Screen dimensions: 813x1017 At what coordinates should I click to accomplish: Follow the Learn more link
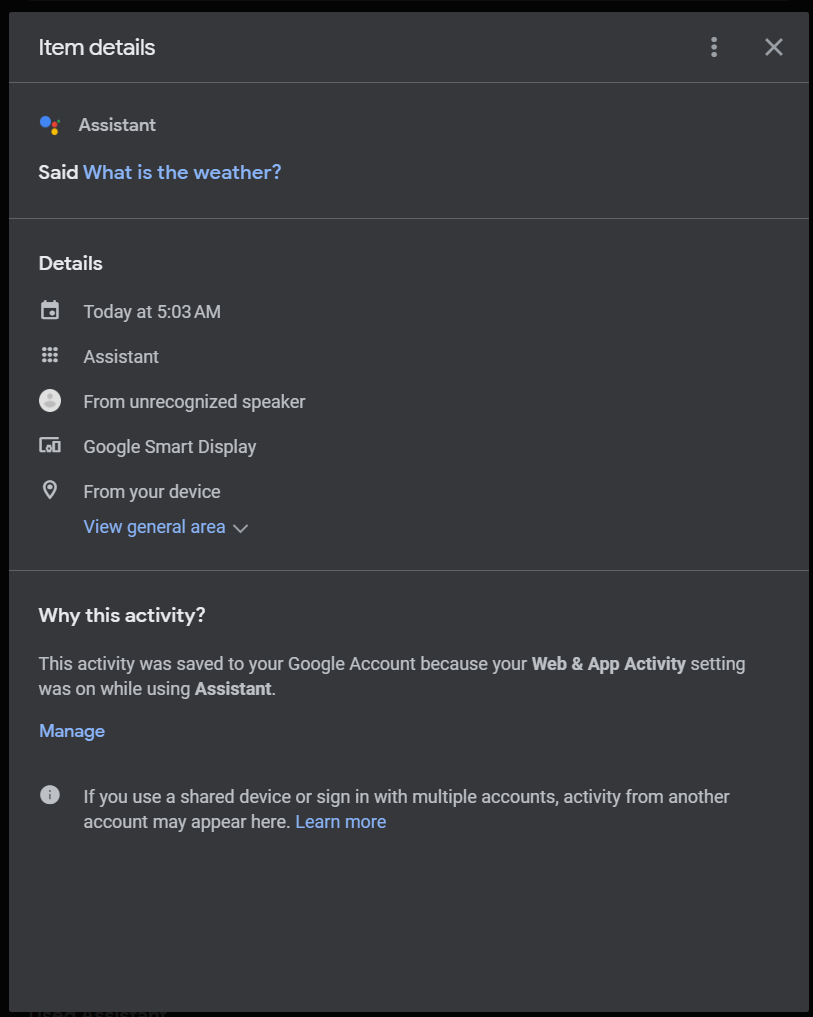(340, 822)
